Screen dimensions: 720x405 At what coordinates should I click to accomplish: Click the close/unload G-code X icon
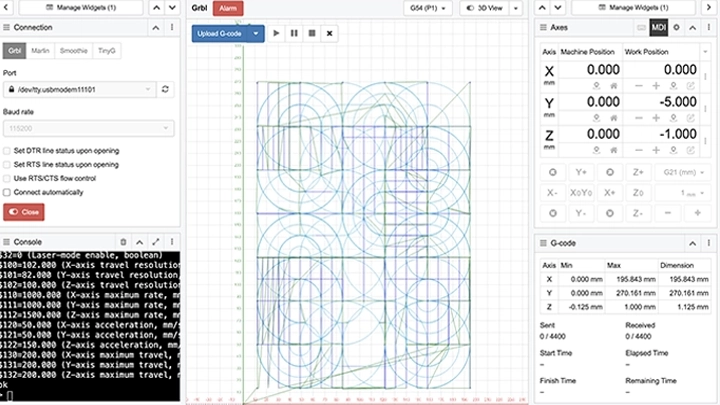330,33
